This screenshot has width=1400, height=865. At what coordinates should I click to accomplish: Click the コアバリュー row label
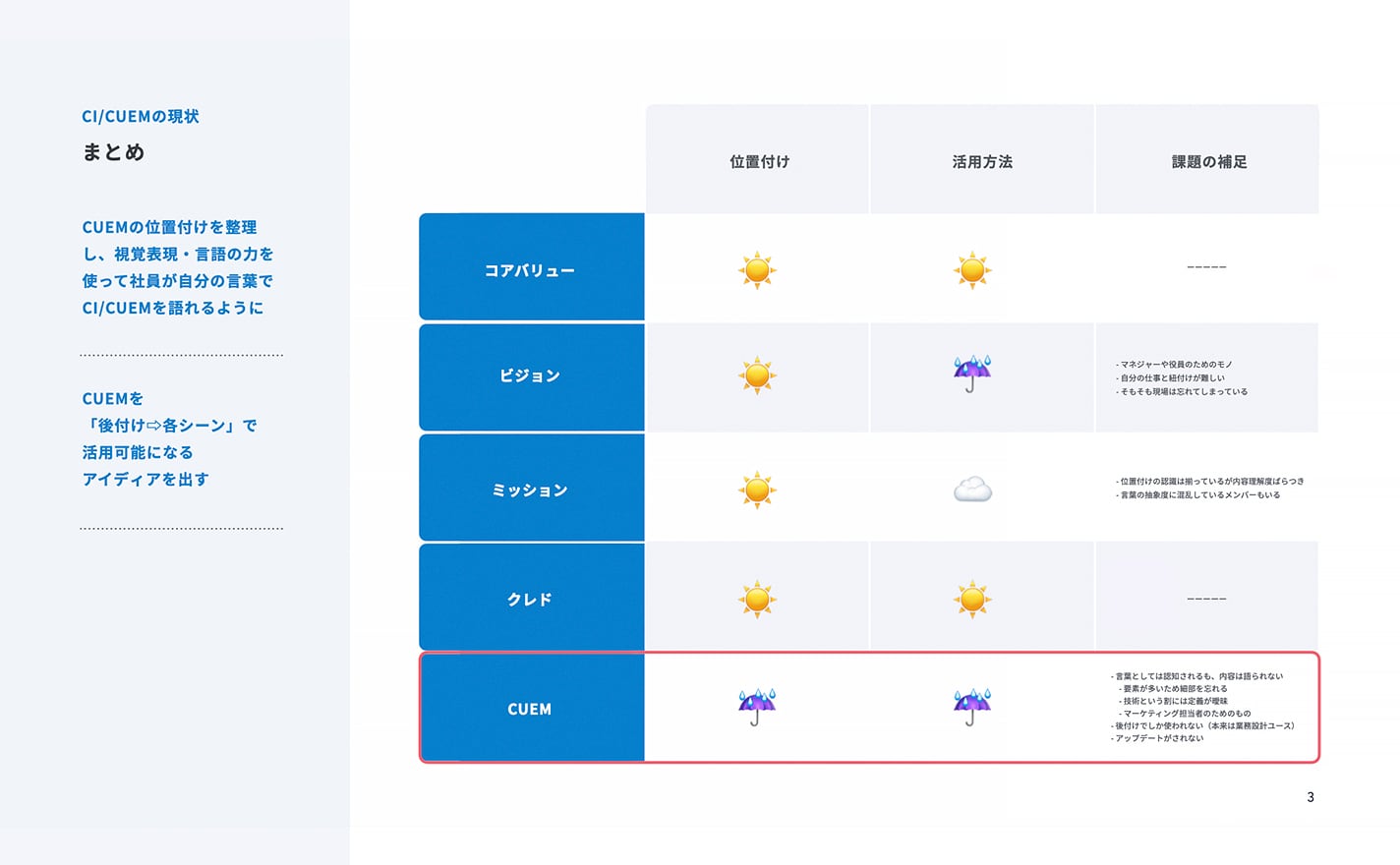coord(532,267)
